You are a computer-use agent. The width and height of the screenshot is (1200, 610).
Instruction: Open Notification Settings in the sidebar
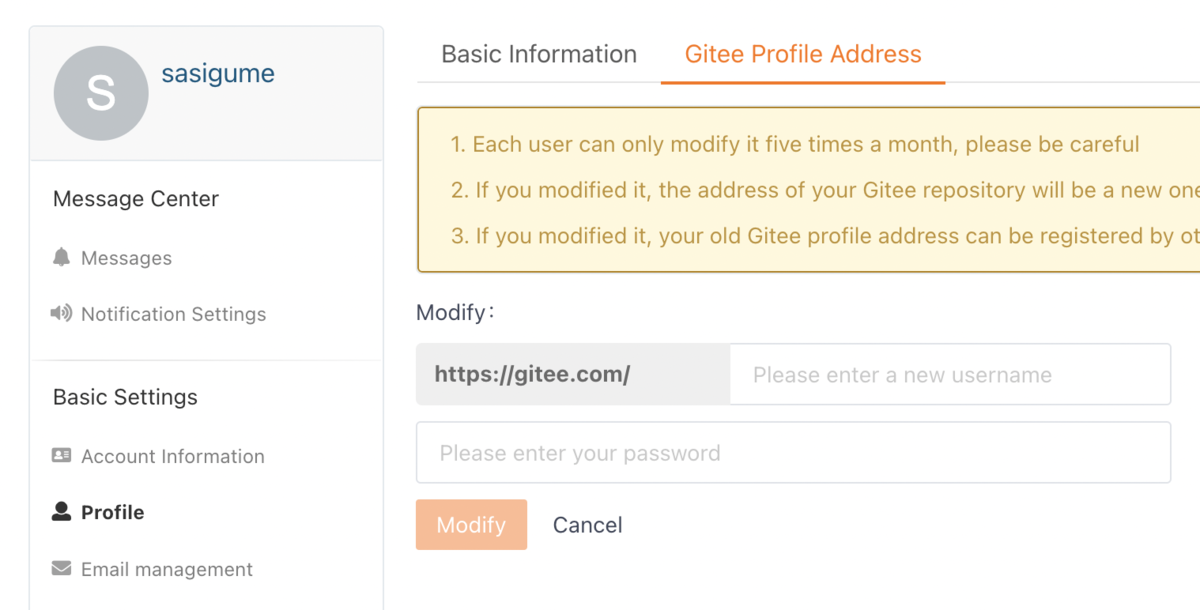[173, 314]
